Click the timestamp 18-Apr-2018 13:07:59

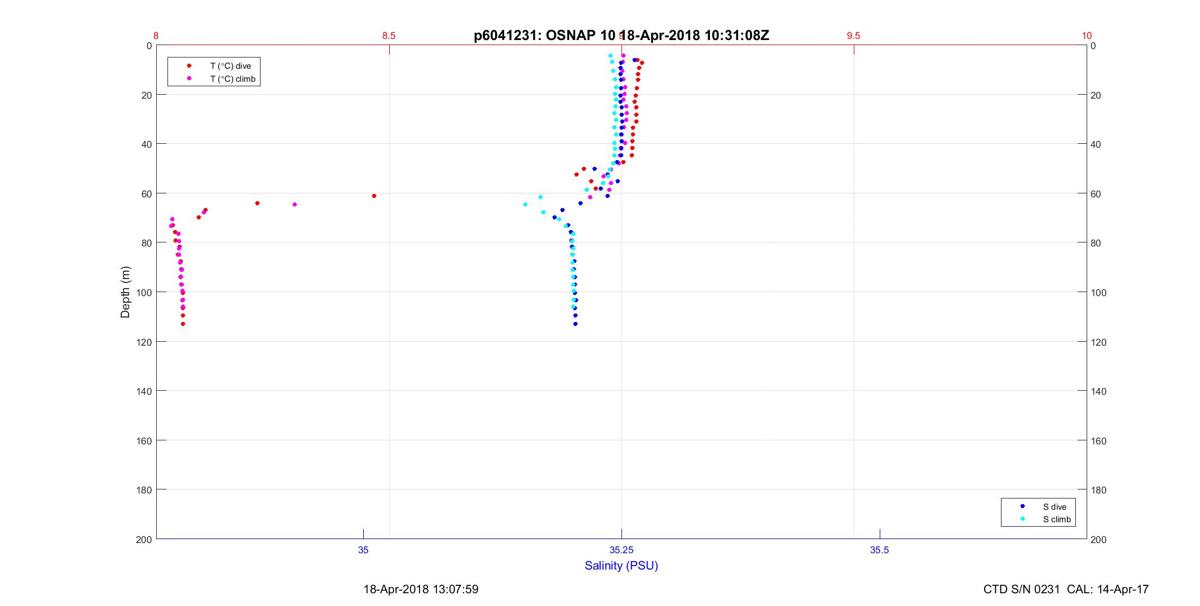pos(420,590)
